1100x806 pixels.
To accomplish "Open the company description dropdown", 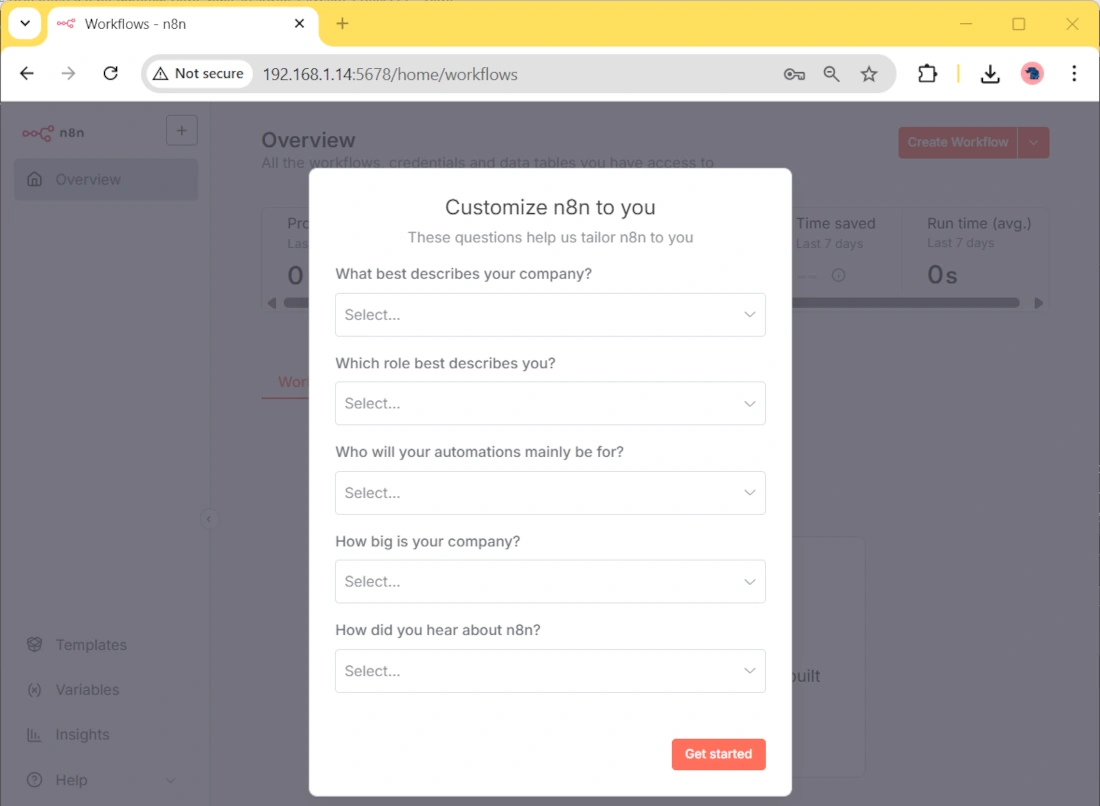I will [550, 315].
